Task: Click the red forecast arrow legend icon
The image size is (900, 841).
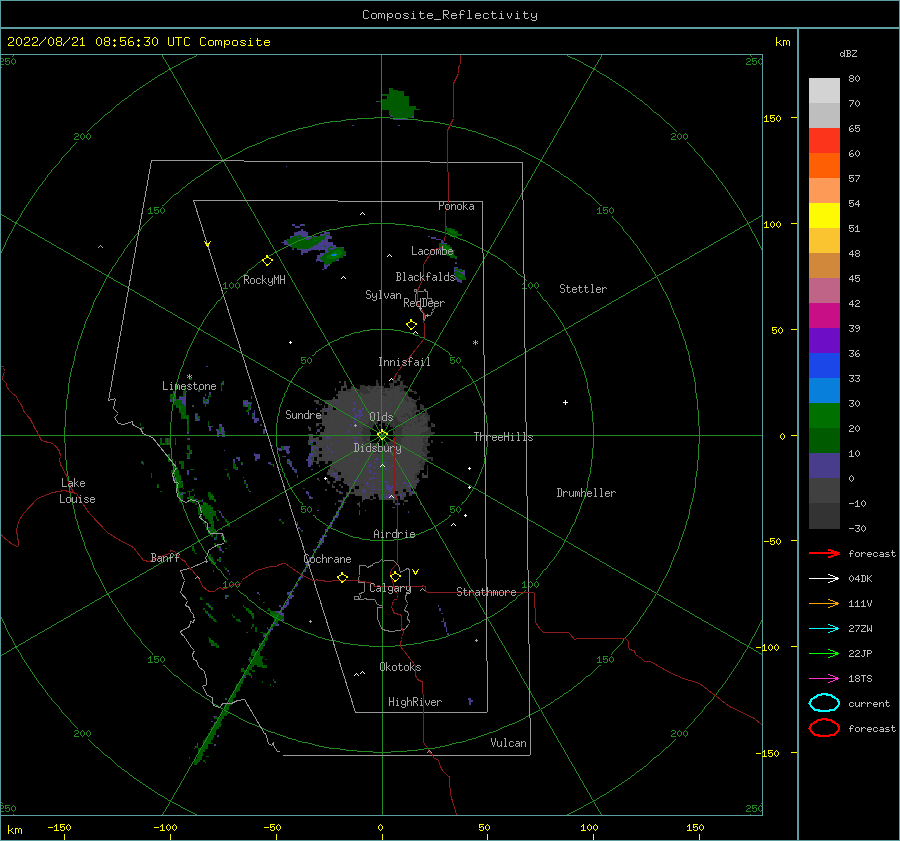Action: point(824,553)
